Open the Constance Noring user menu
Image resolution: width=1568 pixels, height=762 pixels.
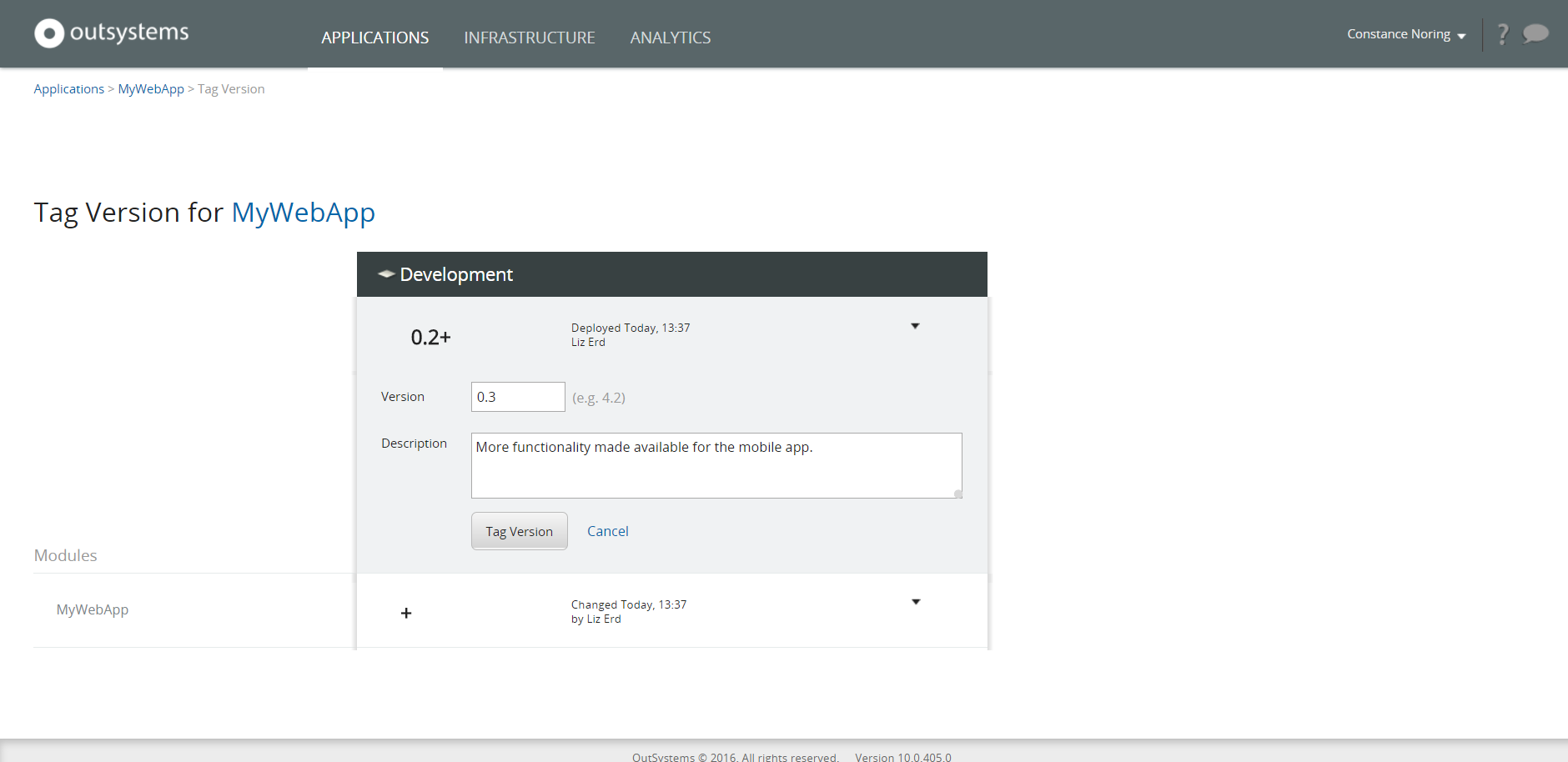pyautogui.click(x=1406, y=34)
